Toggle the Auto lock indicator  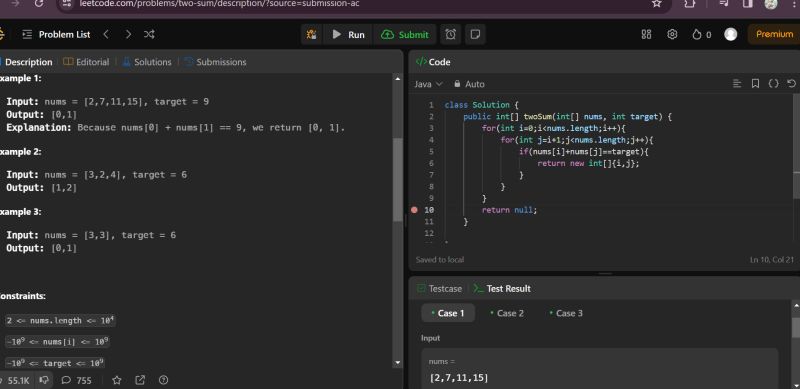click(469, 84)
